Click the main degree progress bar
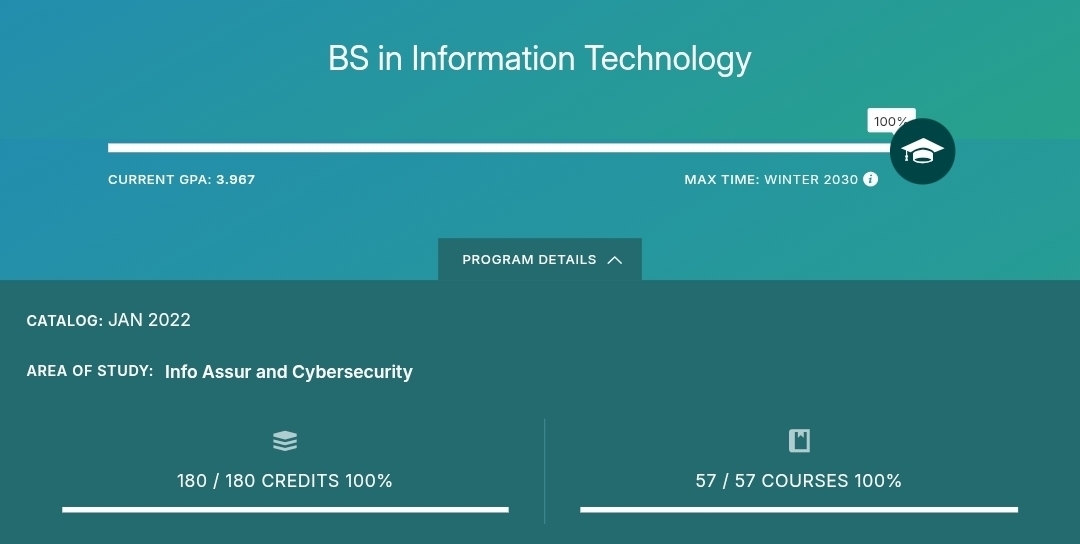This screenshot has width=1080, height=544. pyautogui.click(x=500, y=148)
